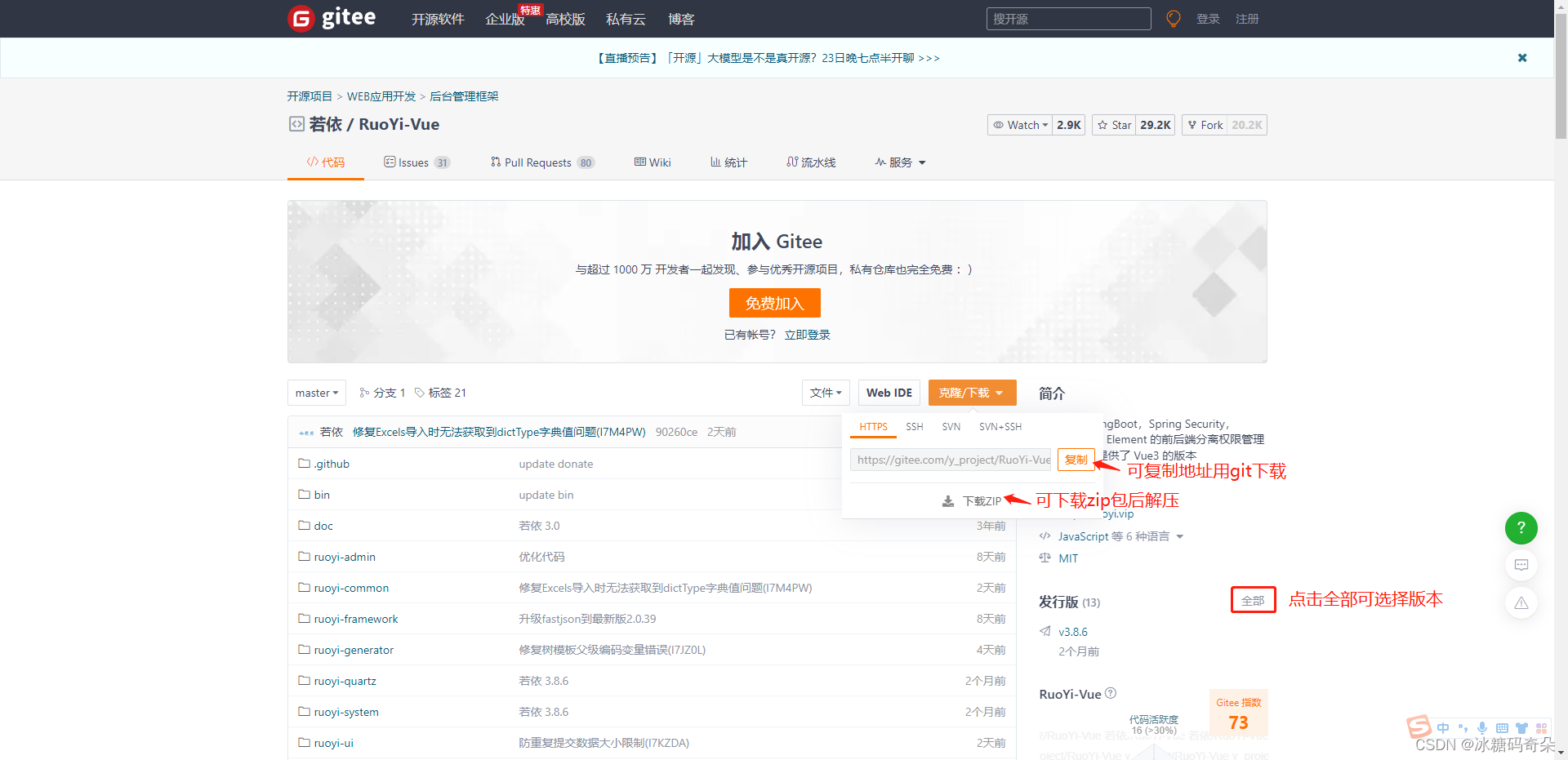Open the Issues tab
The image size is (1568, 760).
click(x=416, y=162)
